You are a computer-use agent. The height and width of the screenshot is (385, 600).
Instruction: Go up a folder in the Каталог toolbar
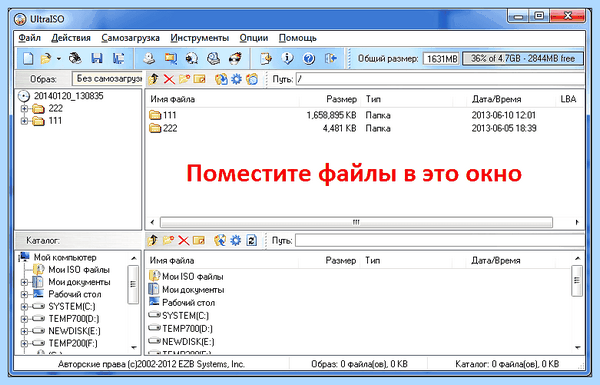[x=153, y=240]
